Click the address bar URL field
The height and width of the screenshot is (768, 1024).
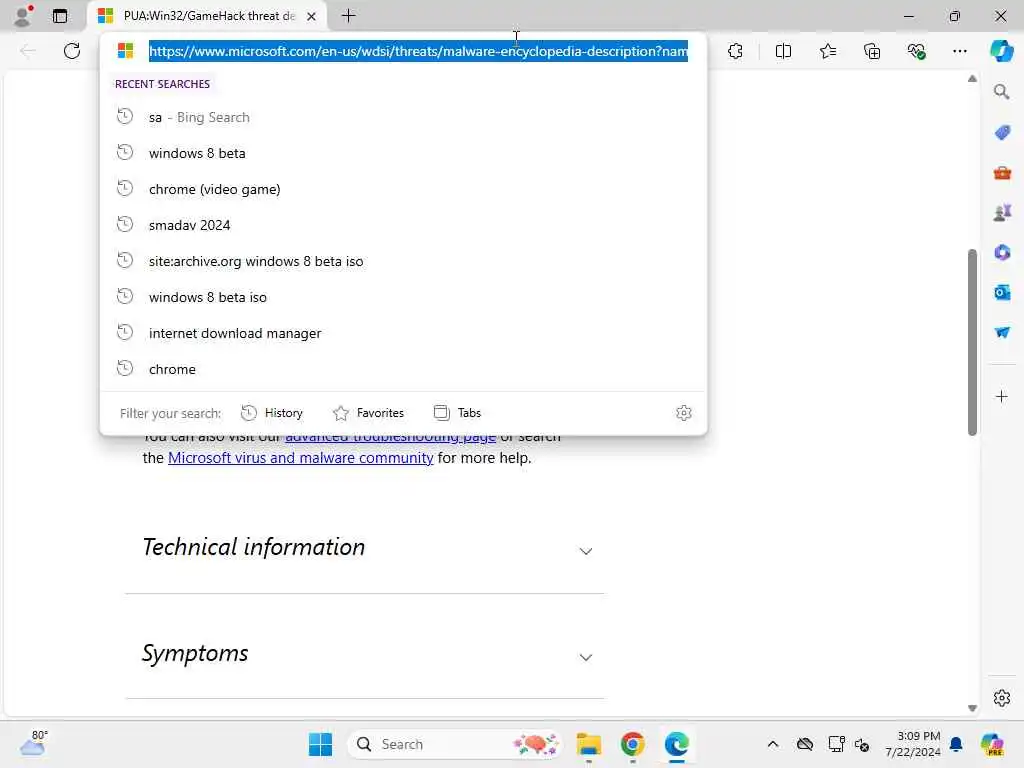point(418,51)
